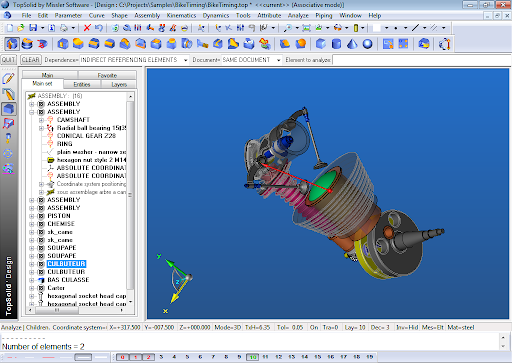Toggle layer 1 button in layer bar
Viewport: 512px width, 363px height.
pyautogui.click(x=135, y=357)
